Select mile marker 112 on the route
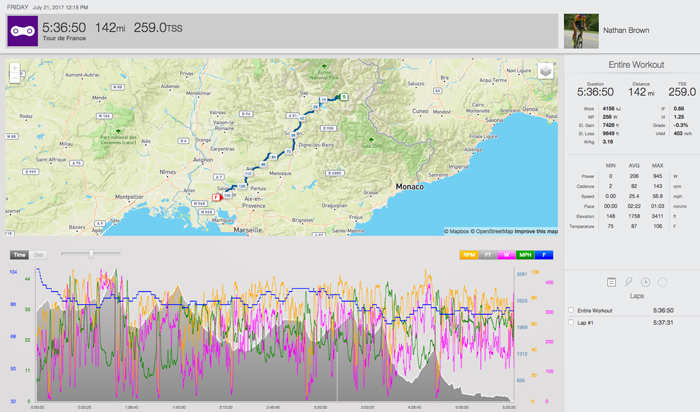 pyautogui.click(x=248, y=173)
